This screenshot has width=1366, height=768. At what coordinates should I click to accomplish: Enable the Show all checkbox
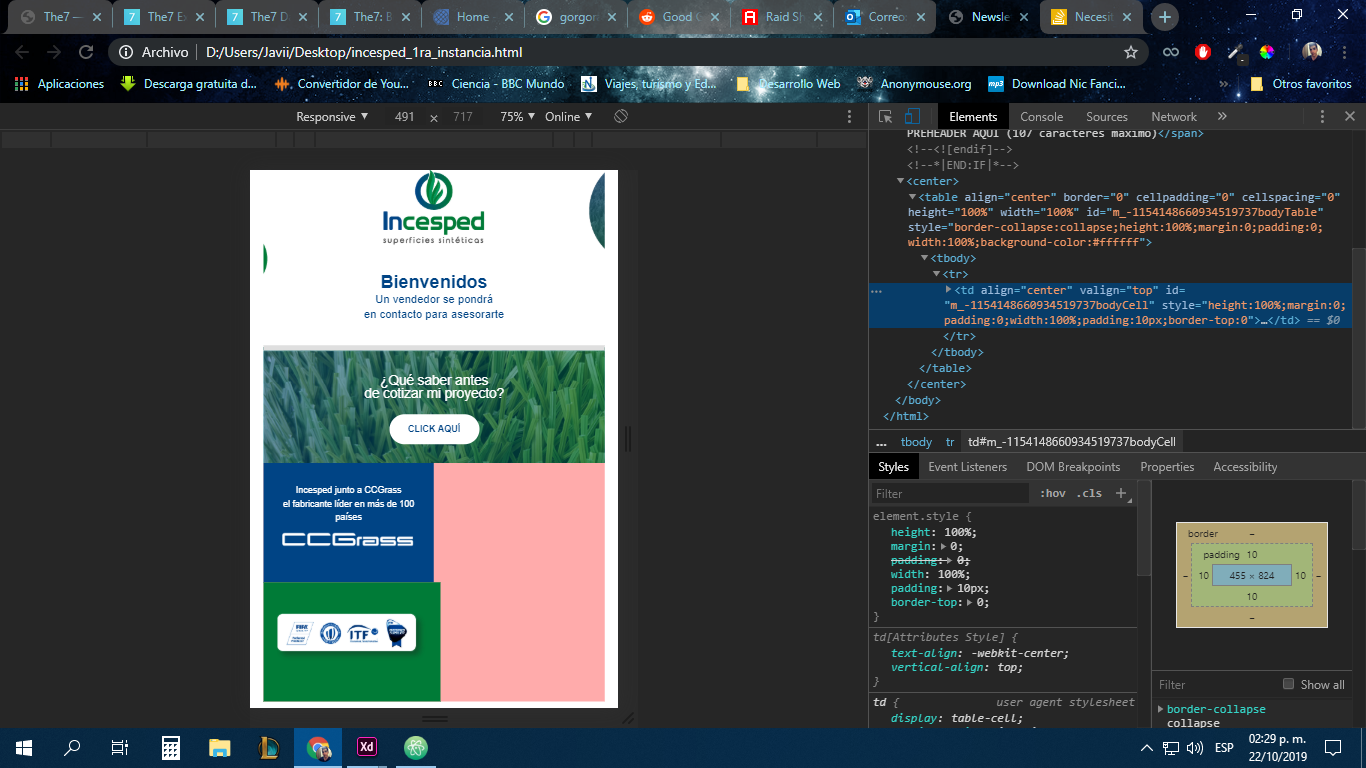1288,684
